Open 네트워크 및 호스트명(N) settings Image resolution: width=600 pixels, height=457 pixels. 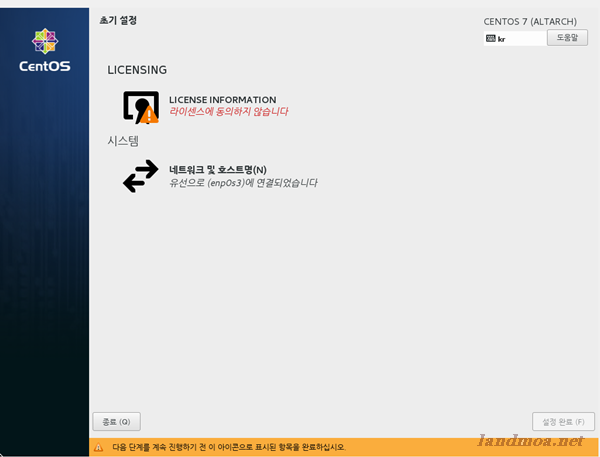tap(218, 170)
